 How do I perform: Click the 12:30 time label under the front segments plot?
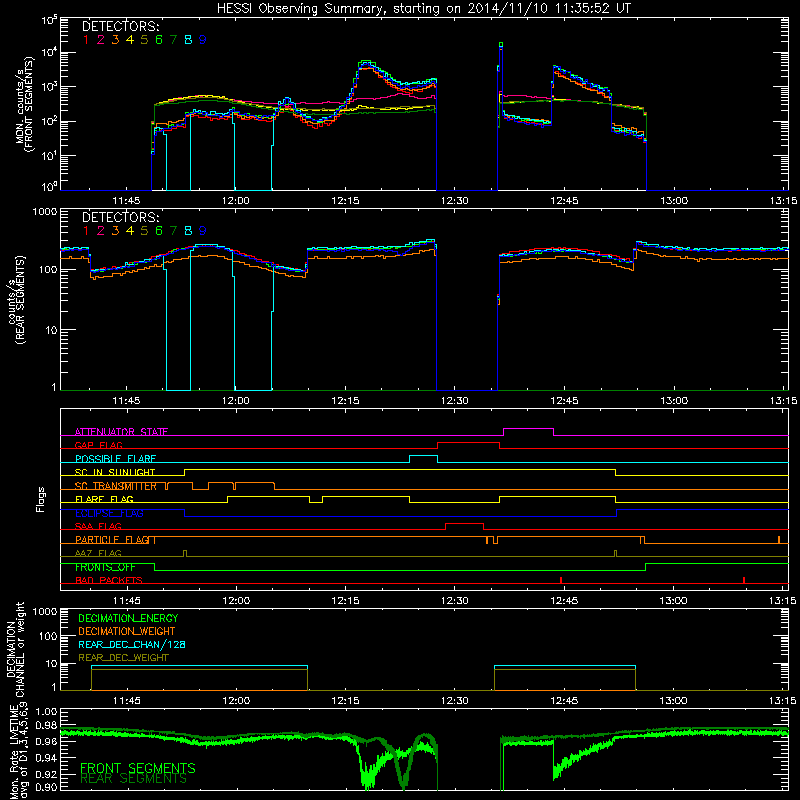click(x=455, y=201)
